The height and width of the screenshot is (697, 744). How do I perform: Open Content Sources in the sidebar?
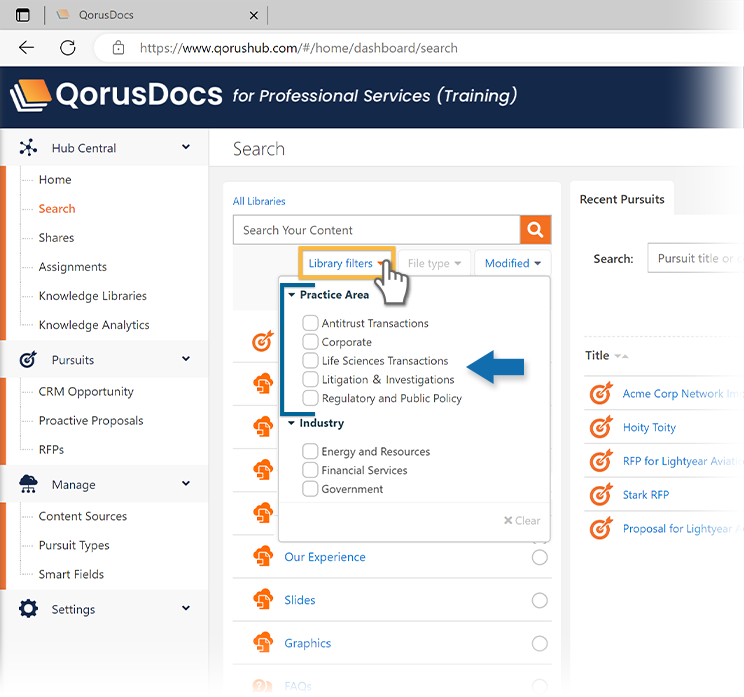coord(83,516)
